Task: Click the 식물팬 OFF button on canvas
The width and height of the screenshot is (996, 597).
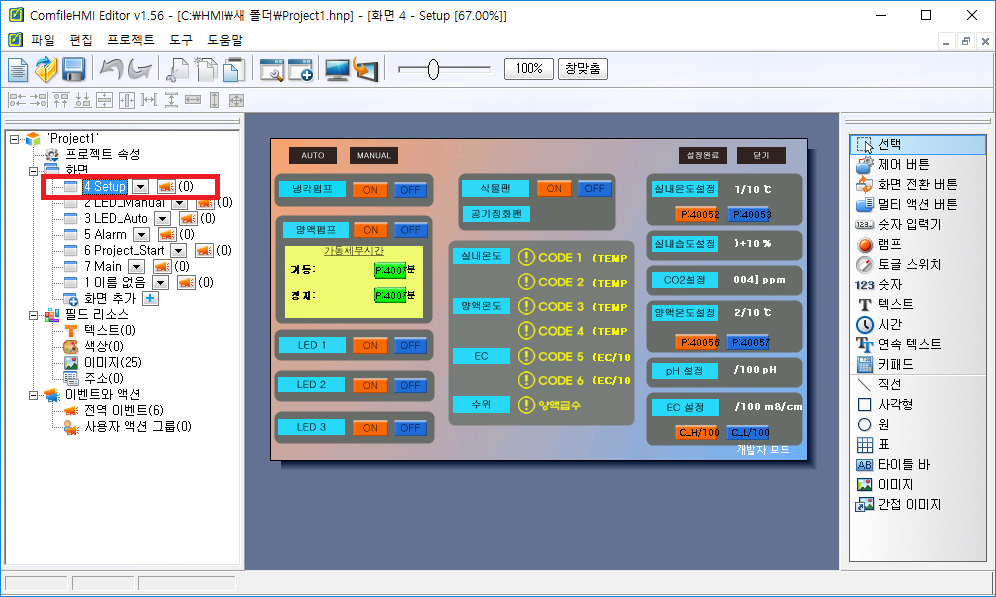Action: point(593,188)
